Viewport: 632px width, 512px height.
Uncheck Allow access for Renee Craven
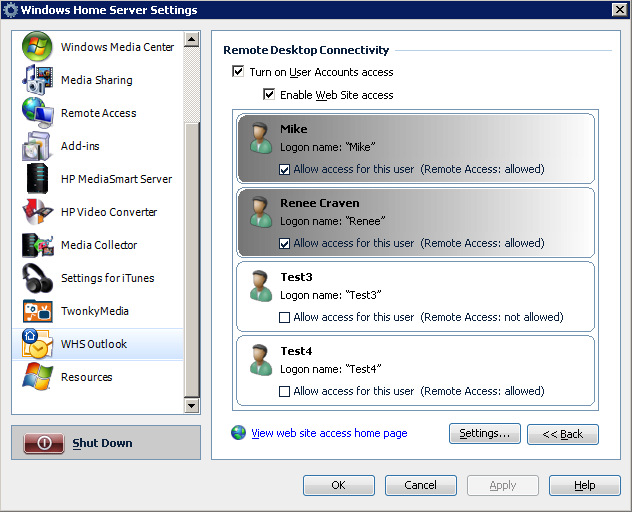[284, 244]
